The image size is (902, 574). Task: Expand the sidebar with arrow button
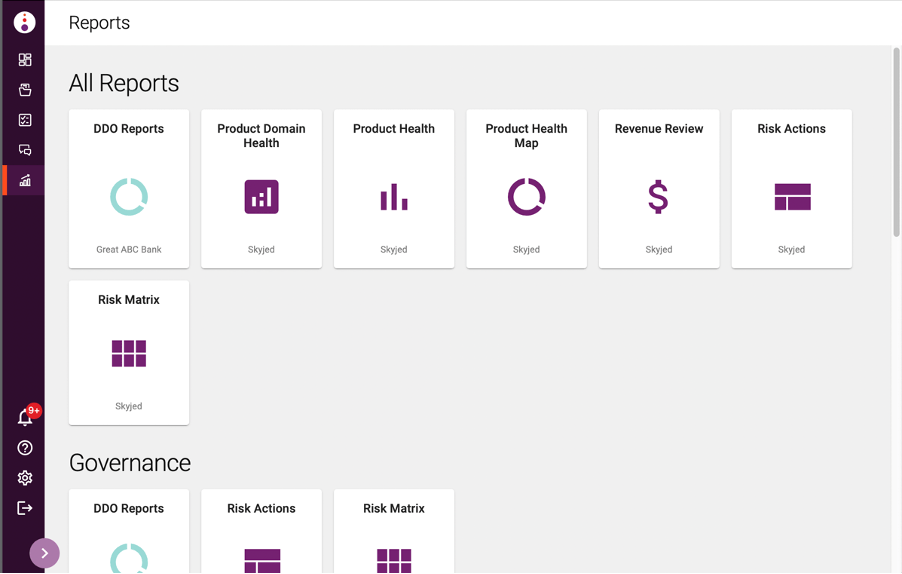(x=45, y=553)
